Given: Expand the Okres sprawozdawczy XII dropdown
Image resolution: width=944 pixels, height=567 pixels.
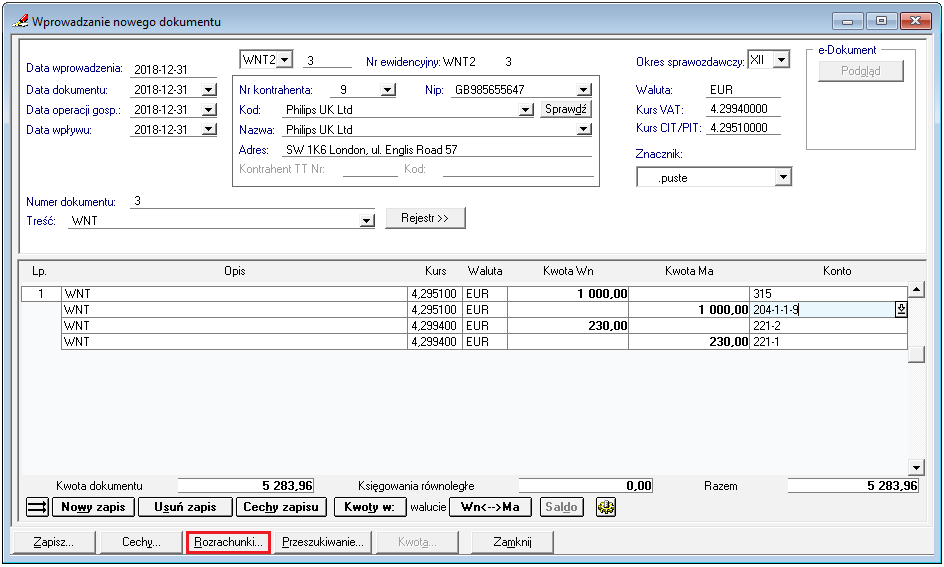Looking at the screenshot, I should tap(781, 60).
